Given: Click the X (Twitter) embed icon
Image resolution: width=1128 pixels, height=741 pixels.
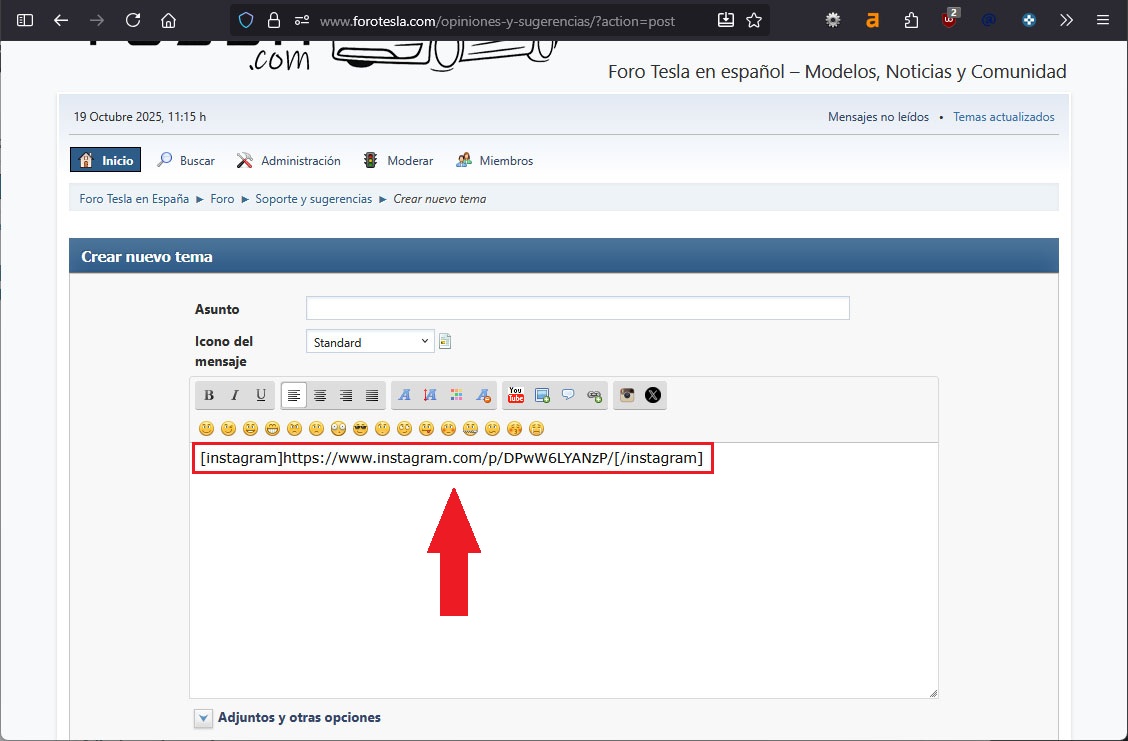Looking at the screenshot, I should (x=653, y=395).
